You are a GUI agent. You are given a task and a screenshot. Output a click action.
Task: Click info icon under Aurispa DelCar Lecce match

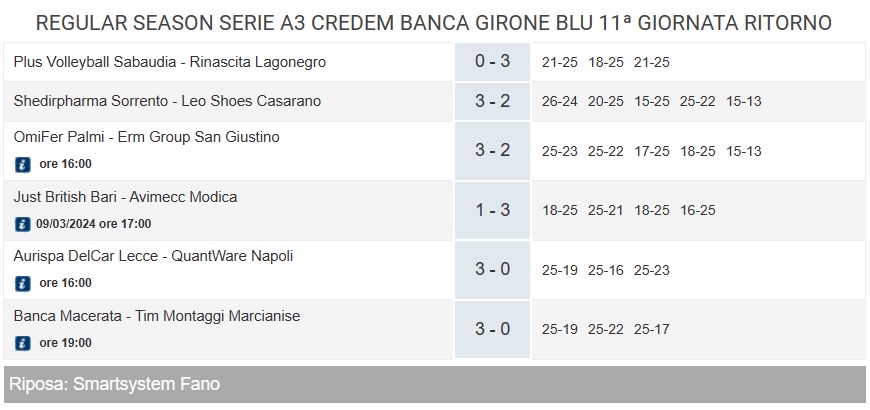[22, 284]
